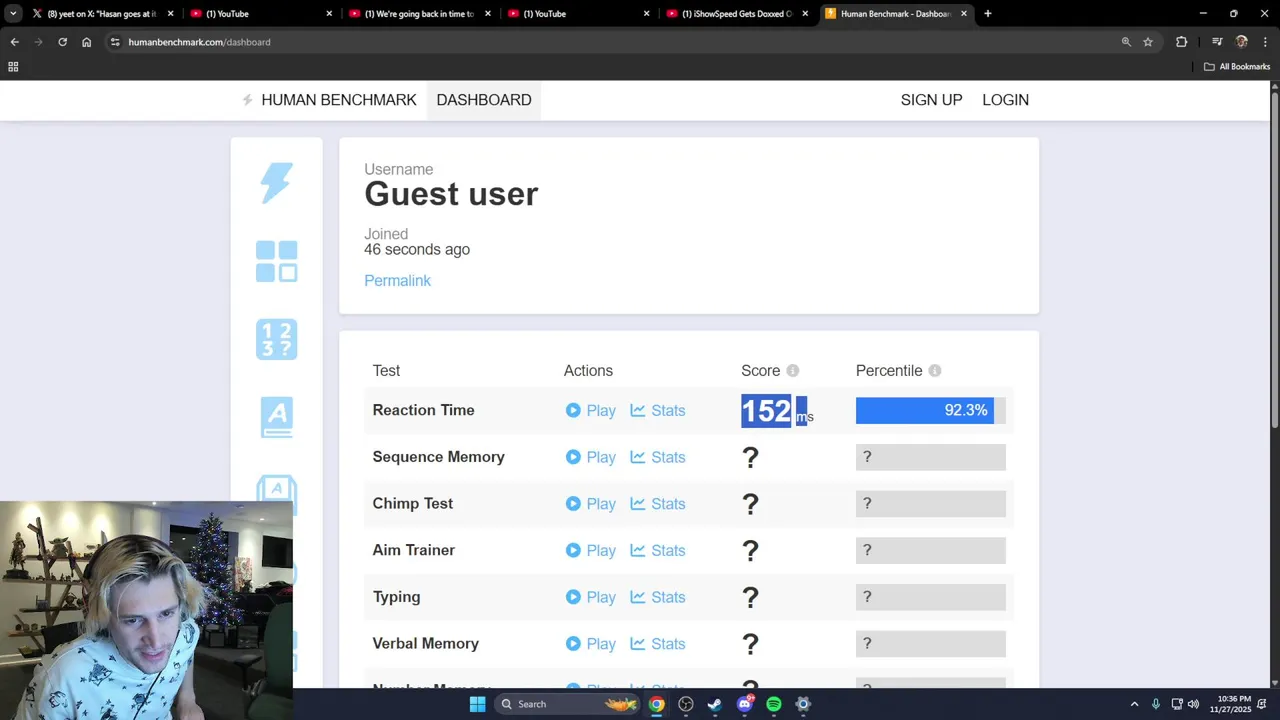Image resolution: width=1280 pixels, height=720 pixels.
Task: Switch to iShowSpeed Gets Doxxed tab
Action: pos(737,14)
